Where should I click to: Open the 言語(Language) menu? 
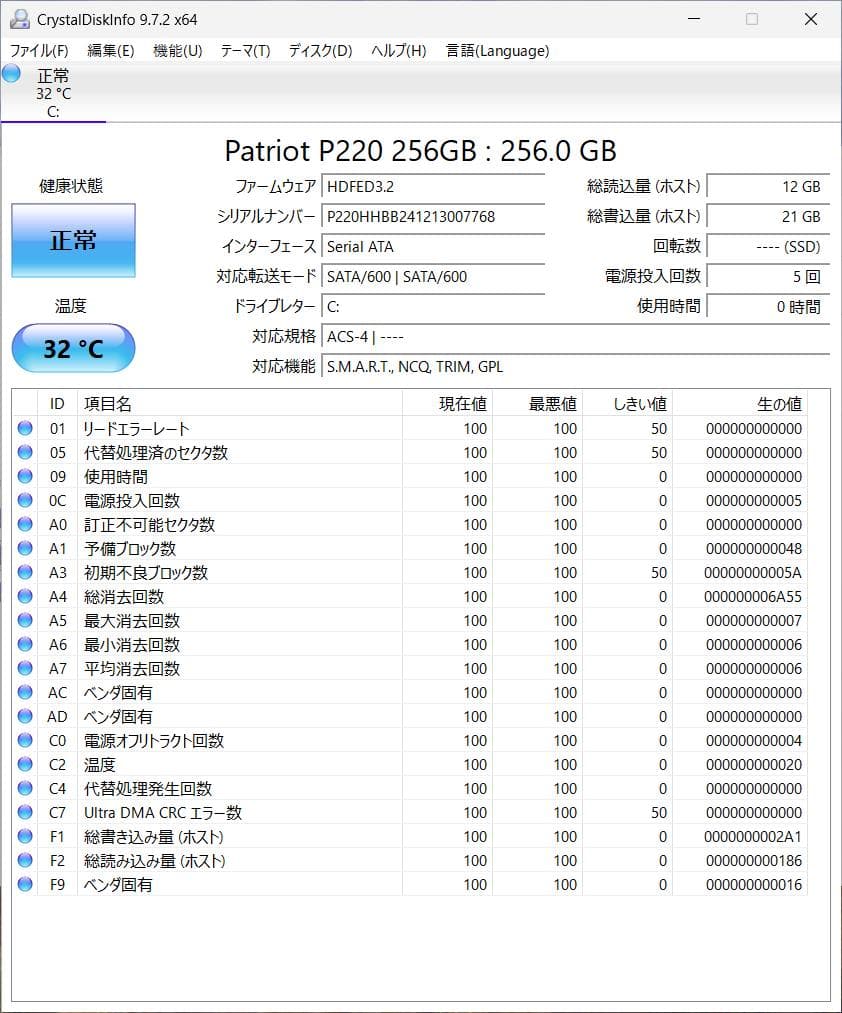[498, 51]
